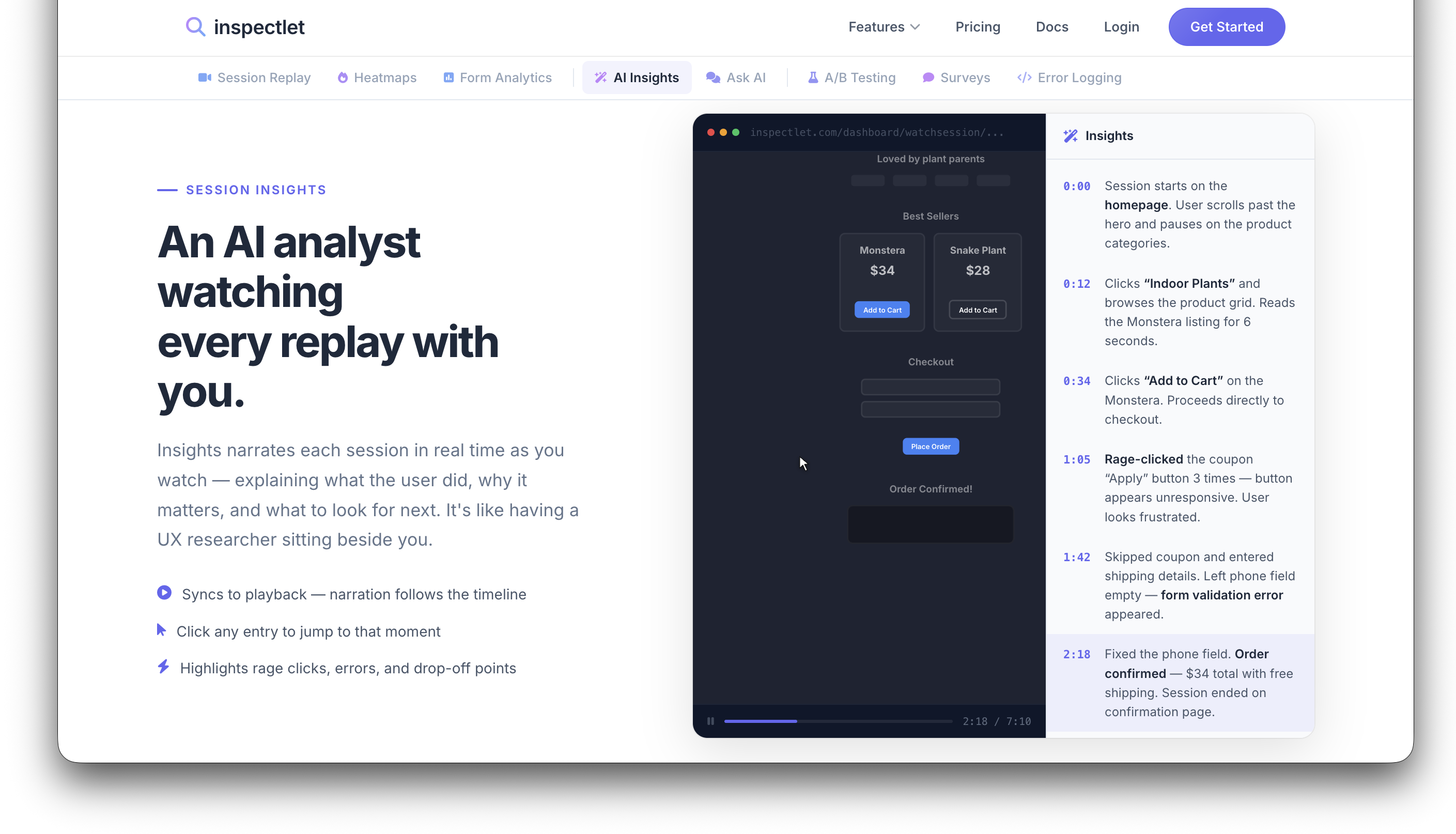Image resolution: width=1456 pixels, height=834 pixels.
Task: Open the Docs menu item
Action: 1051,26
